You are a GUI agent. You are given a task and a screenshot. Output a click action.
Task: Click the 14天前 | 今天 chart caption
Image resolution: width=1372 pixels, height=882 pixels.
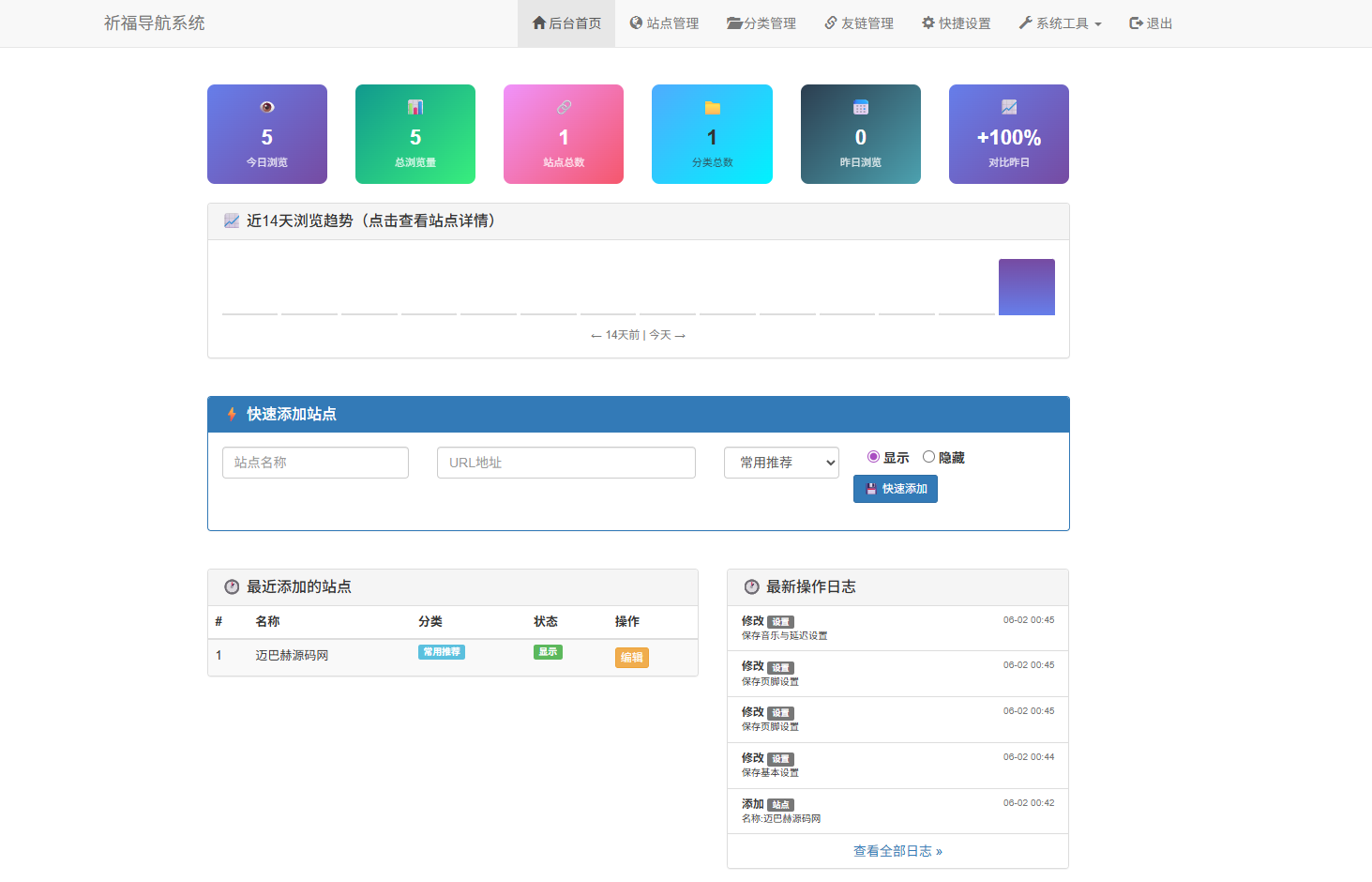639,335
